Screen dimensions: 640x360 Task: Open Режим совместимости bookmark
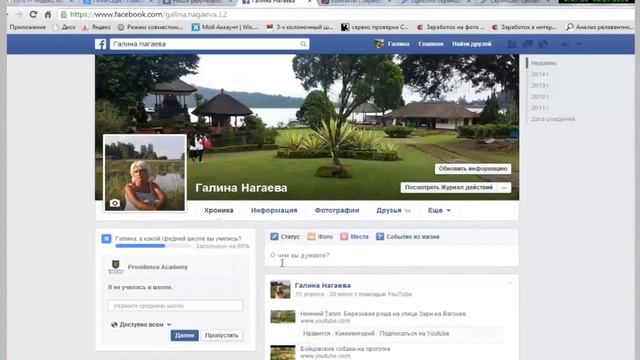pos(150,27)
